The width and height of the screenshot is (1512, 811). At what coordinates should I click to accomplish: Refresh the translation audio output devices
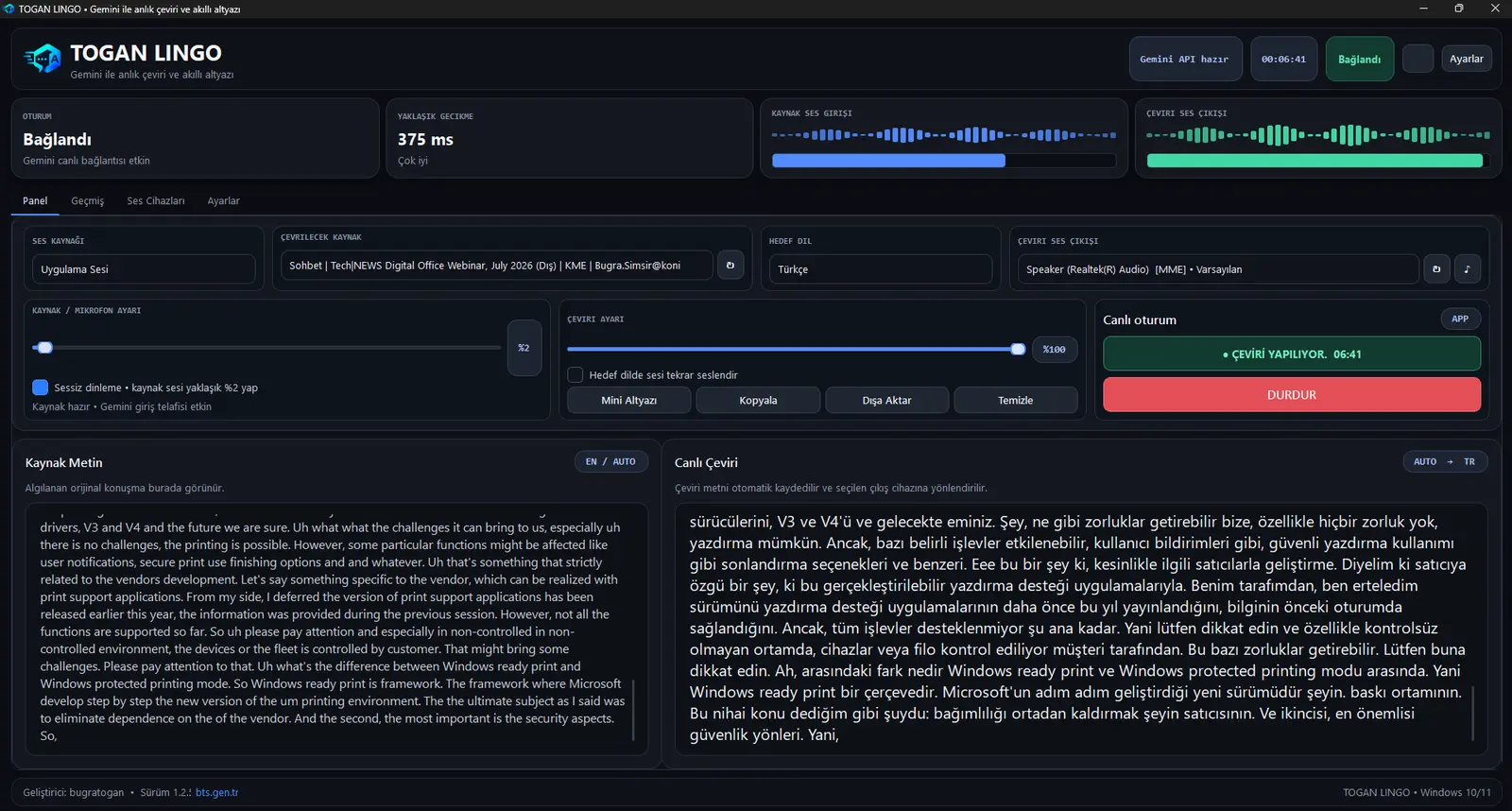point(1436,269)
